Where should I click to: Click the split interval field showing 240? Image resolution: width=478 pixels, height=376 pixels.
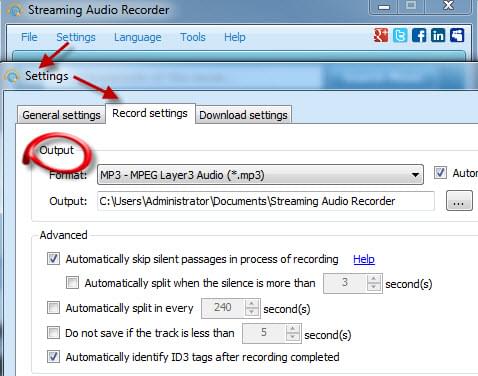coord(223,308)
